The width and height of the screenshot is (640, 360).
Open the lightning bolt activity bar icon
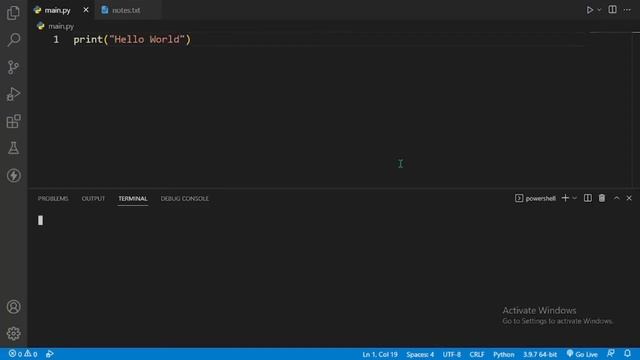coord(13,176)
